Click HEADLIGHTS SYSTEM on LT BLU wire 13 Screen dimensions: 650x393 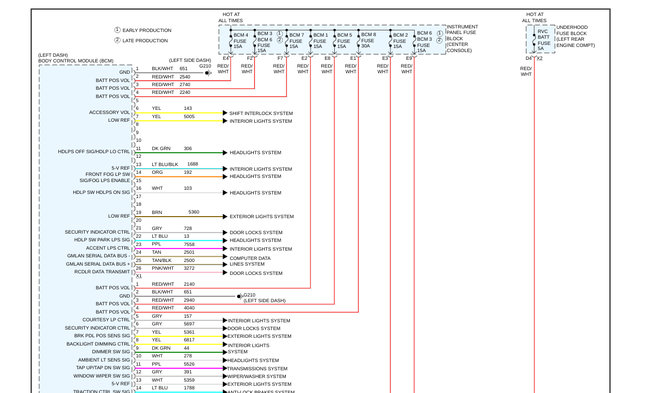point(255,240)
